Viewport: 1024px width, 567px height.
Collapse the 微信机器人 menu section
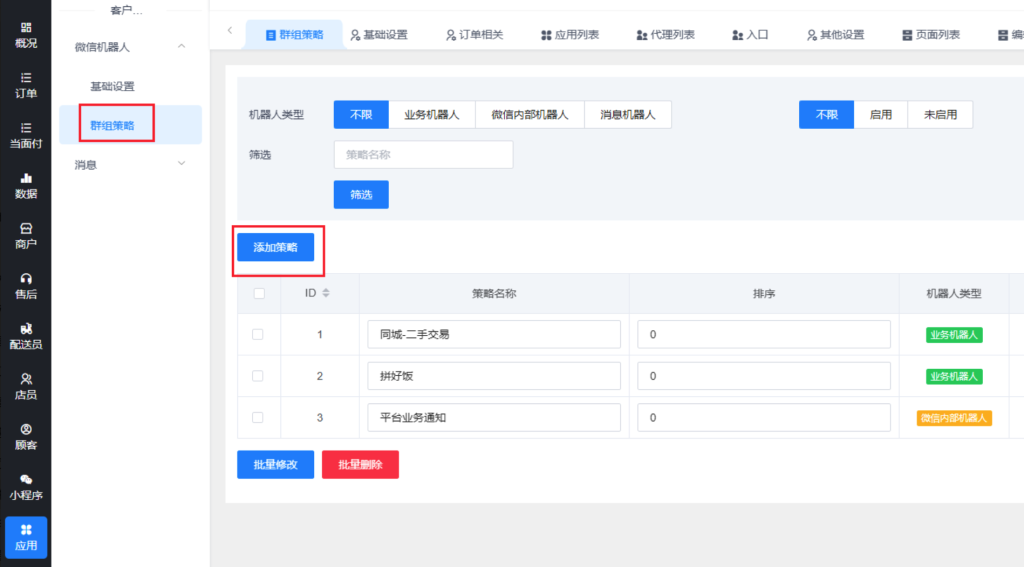pos(181,46)
